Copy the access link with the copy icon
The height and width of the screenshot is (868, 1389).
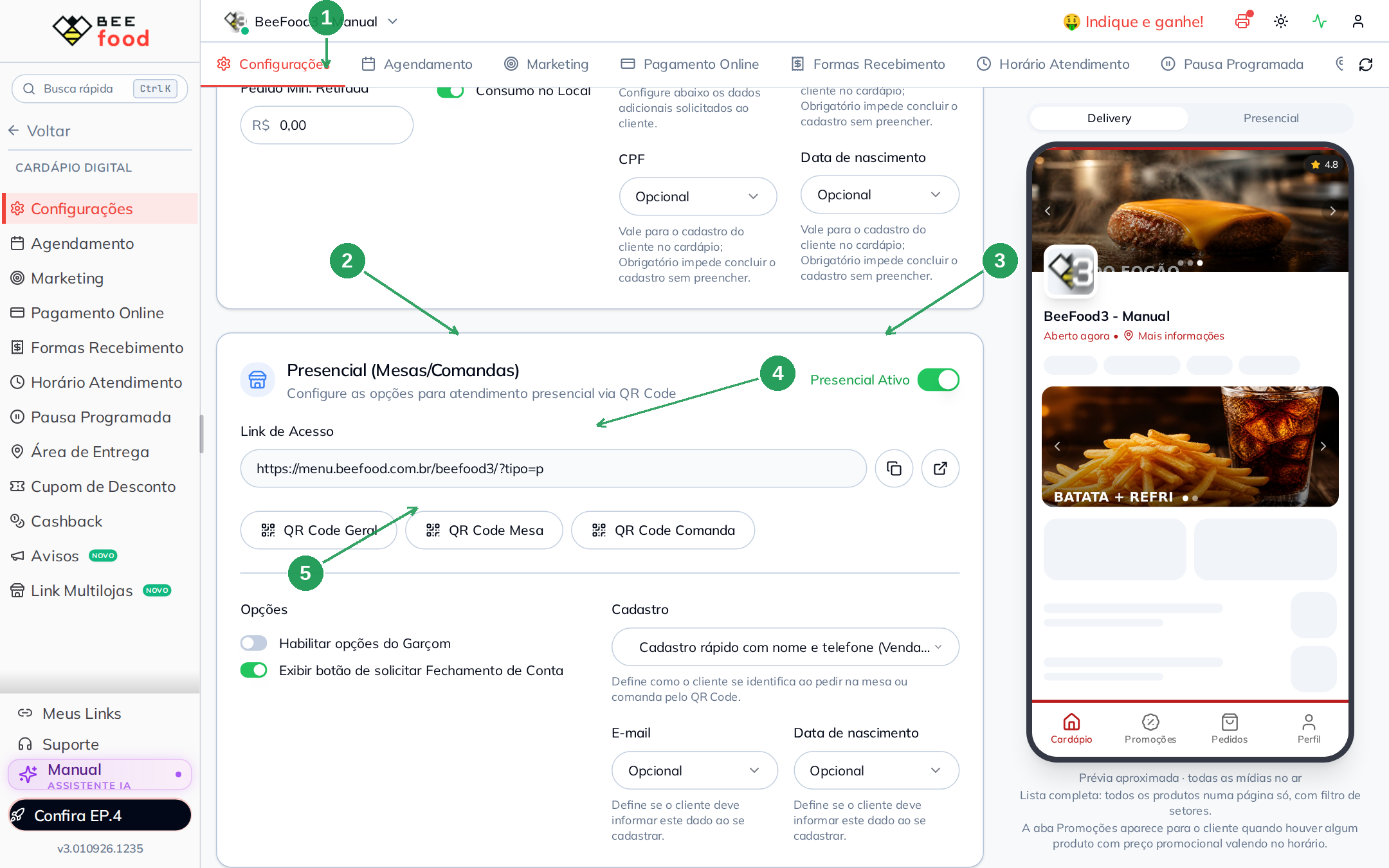(894, 468)
